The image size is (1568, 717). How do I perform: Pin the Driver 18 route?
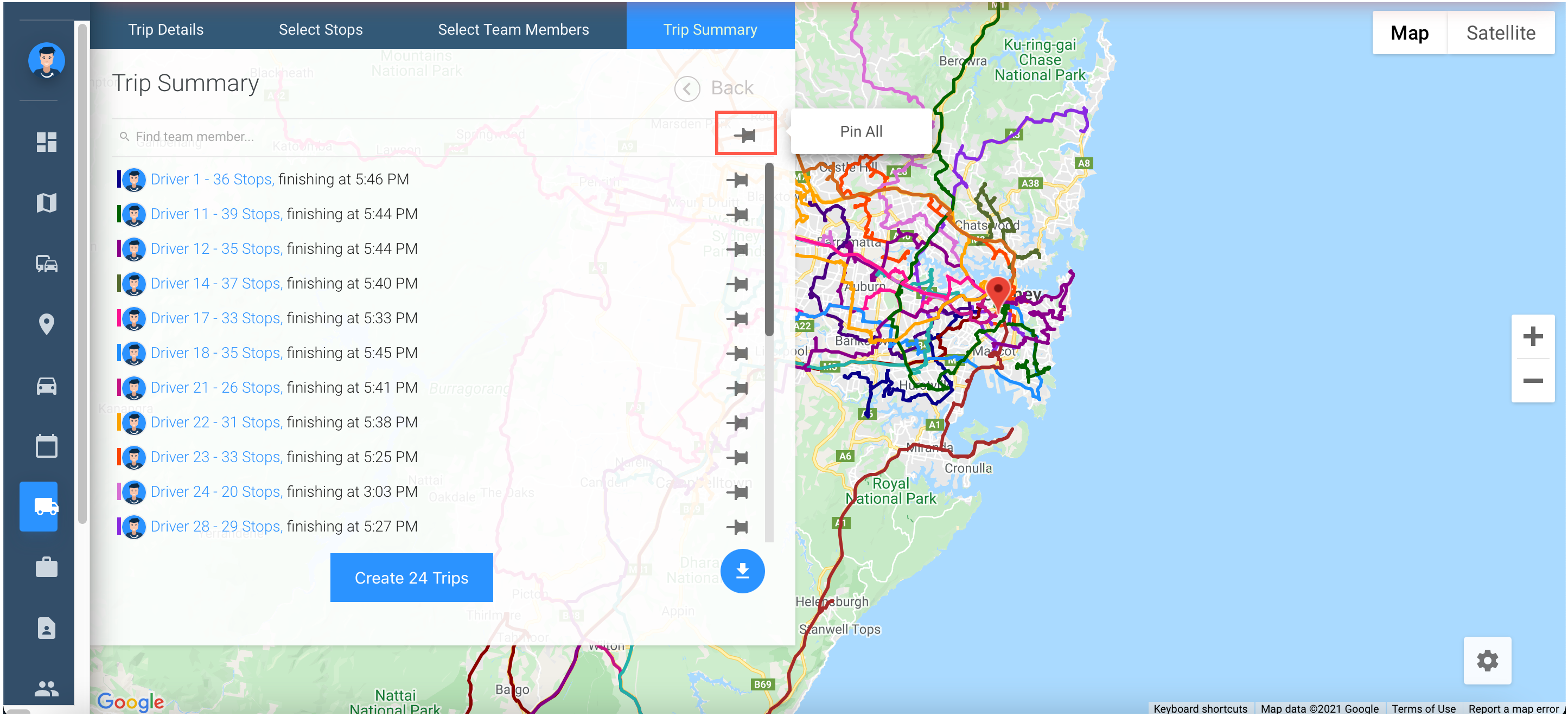point(737,353)
